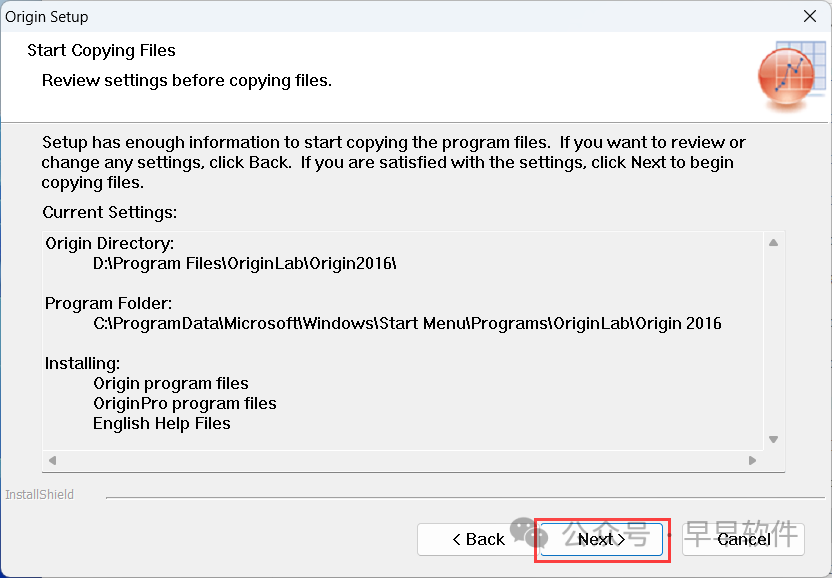Click the Start Menu program folder path
This screenshot has height=578, width=832.
(x=407, y=323)
